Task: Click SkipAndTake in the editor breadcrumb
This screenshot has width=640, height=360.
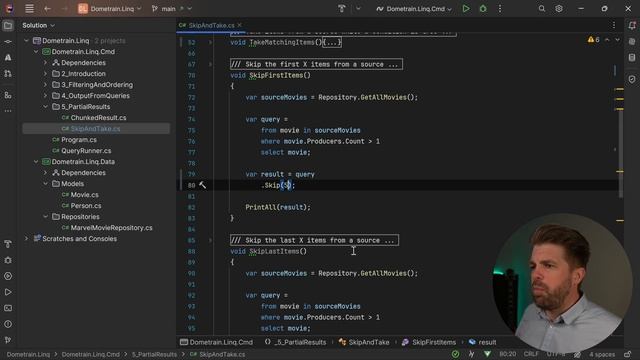Action: click(364, 342)
